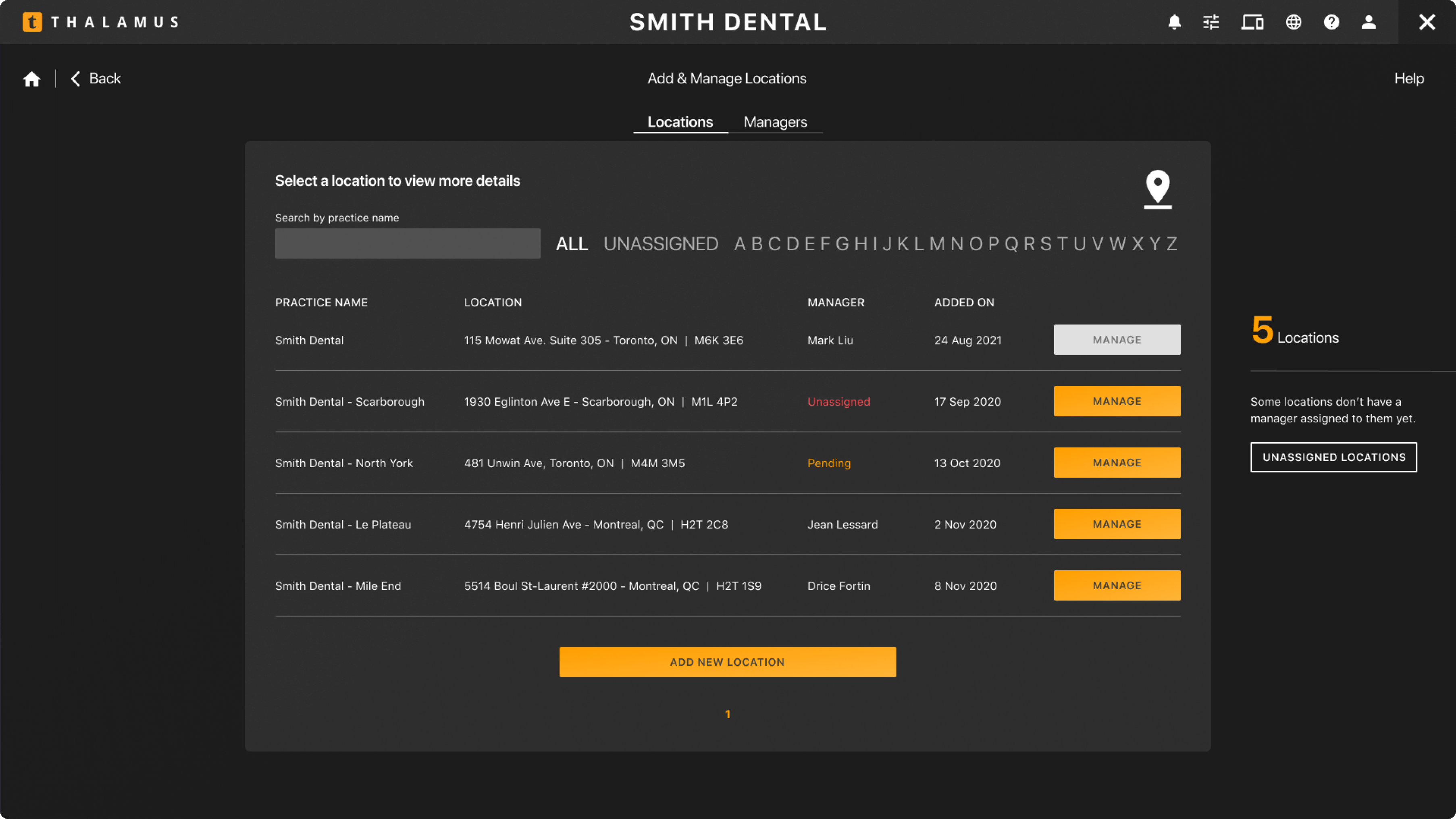The image size is (1456, 819).
Task: Open the UNASSIGNED LOCATIONS button
Action: click(1333, 457)
